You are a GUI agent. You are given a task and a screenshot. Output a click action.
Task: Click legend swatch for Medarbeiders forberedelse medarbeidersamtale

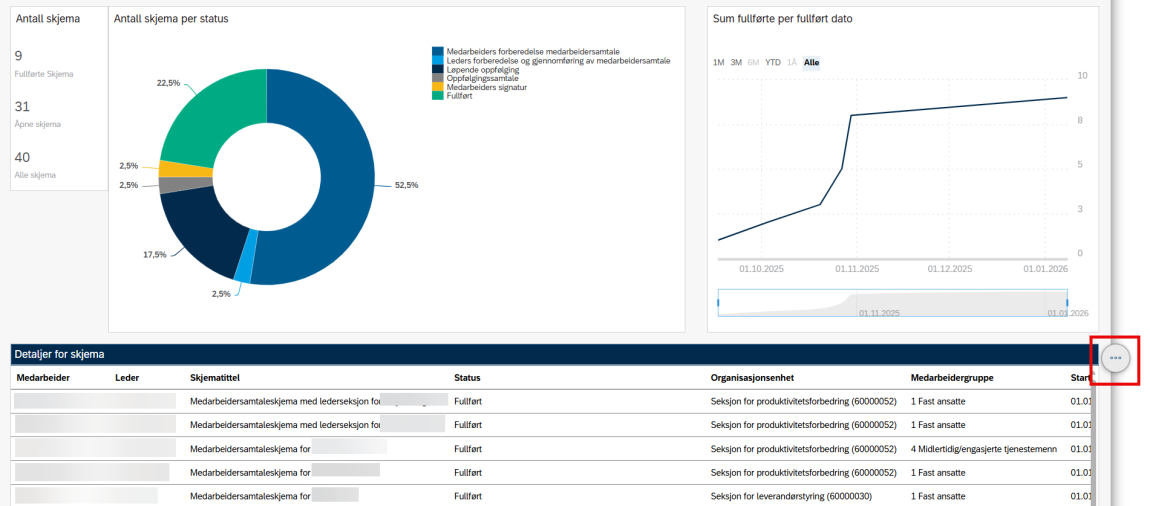(438, 52)
